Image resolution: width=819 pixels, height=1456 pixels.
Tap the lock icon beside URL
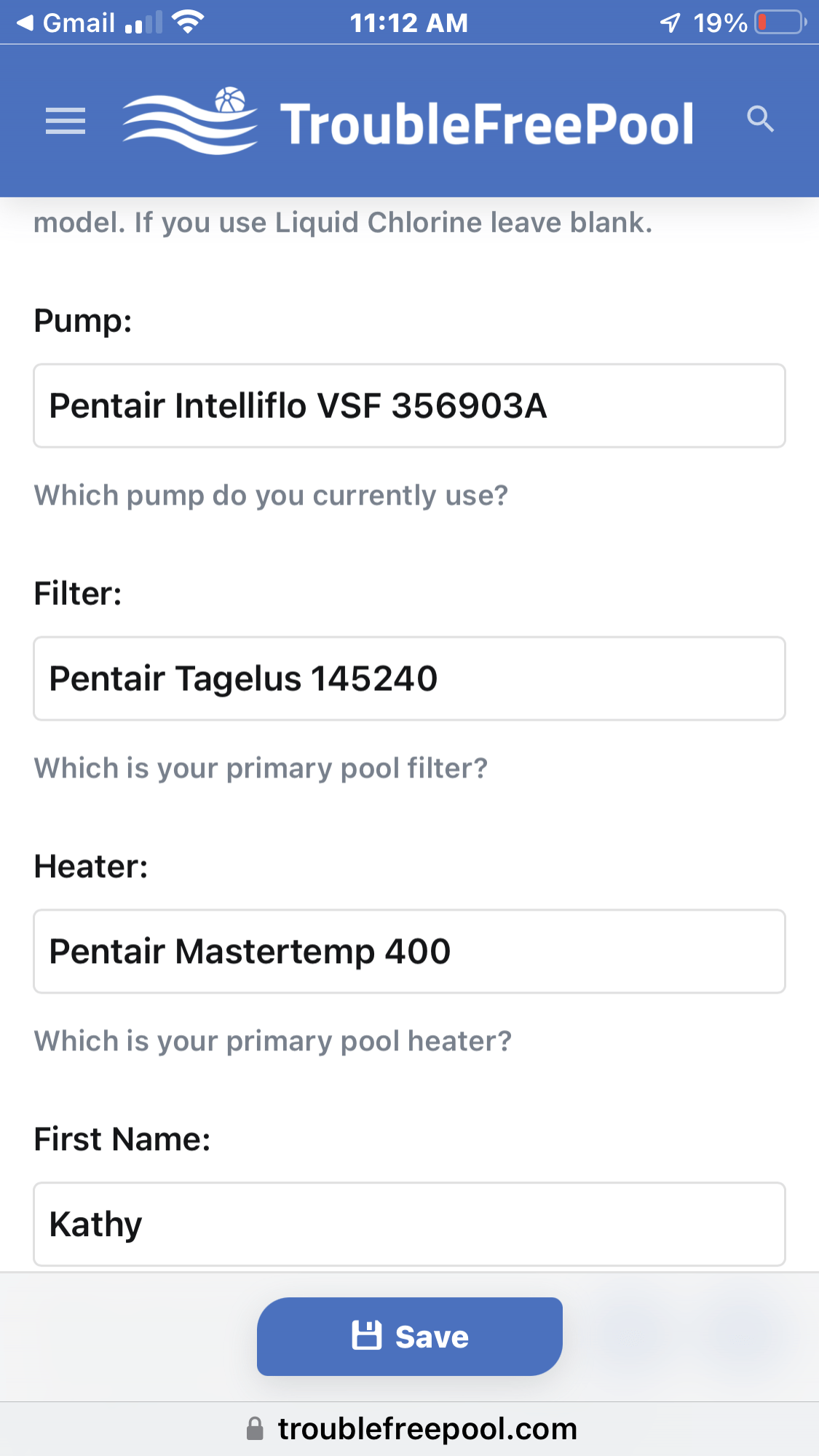(x=255, y=1428)
